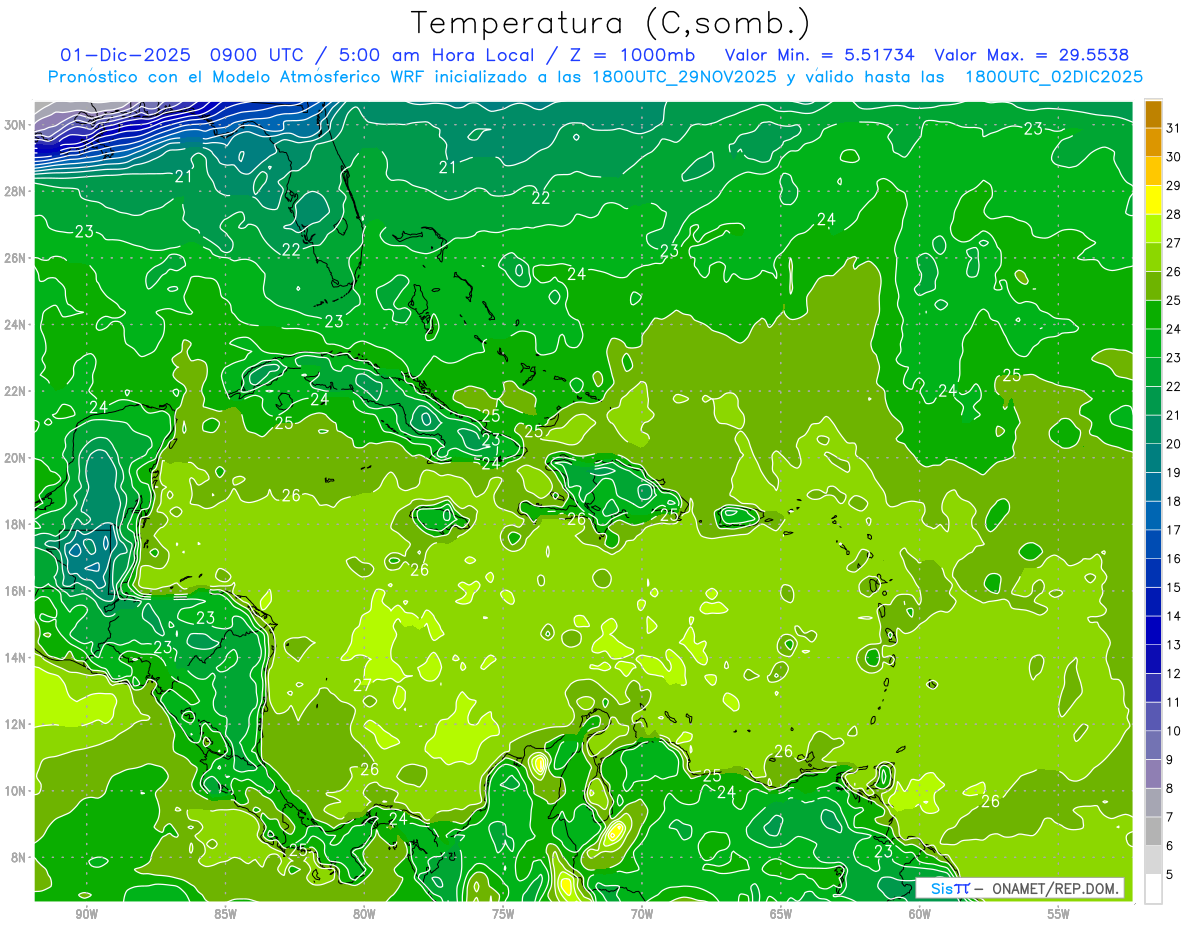Image resolution: width=1200 pixels, height=927 pixels.
Task: Click the '16N' latitude label
Action: coord(17,591)
